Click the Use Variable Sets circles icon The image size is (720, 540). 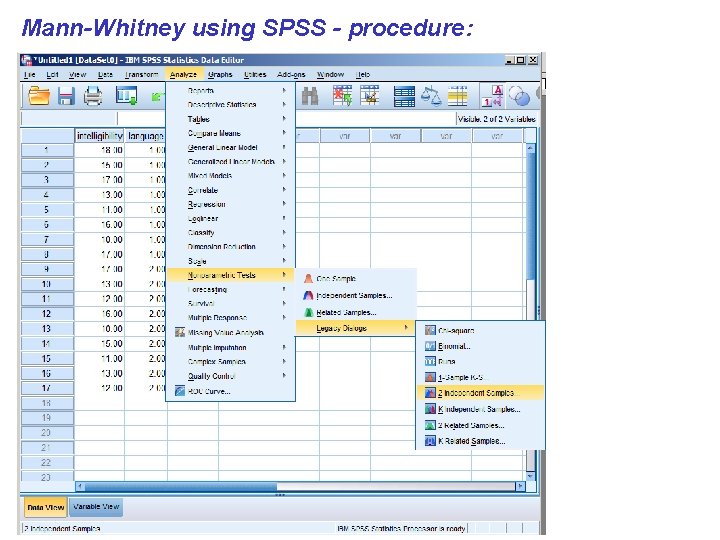coord(519,96)
